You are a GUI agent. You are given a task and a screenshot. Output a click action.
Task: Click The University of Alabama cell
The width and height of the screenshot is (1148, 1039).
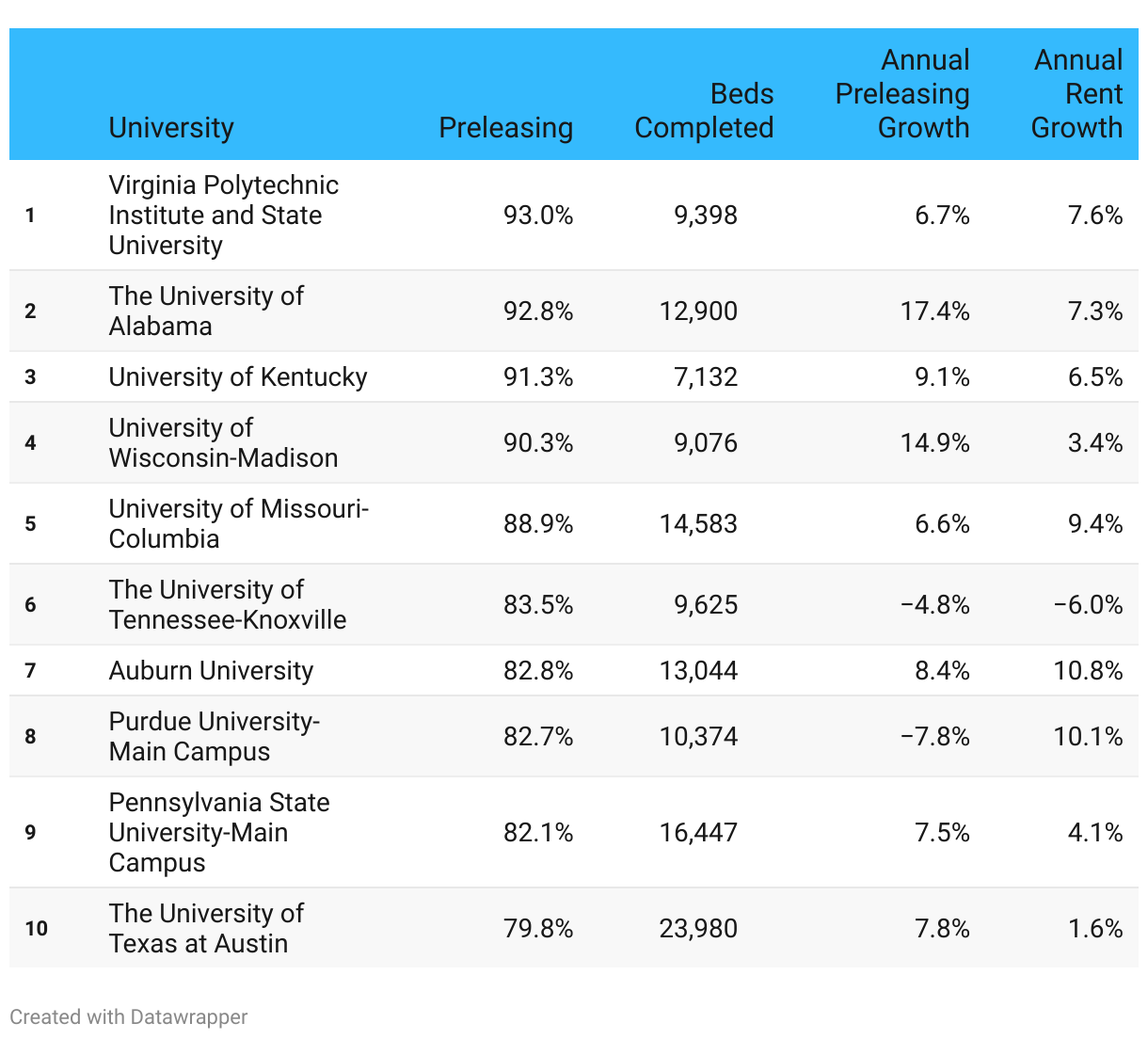click(x=206, y=312)
